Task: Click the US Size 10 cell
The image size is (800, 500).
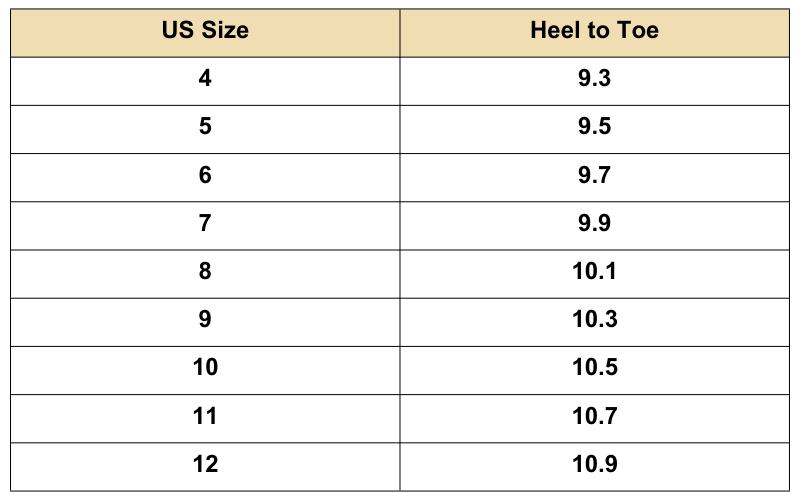Action: pyautogui.click(x=205, y=367)
